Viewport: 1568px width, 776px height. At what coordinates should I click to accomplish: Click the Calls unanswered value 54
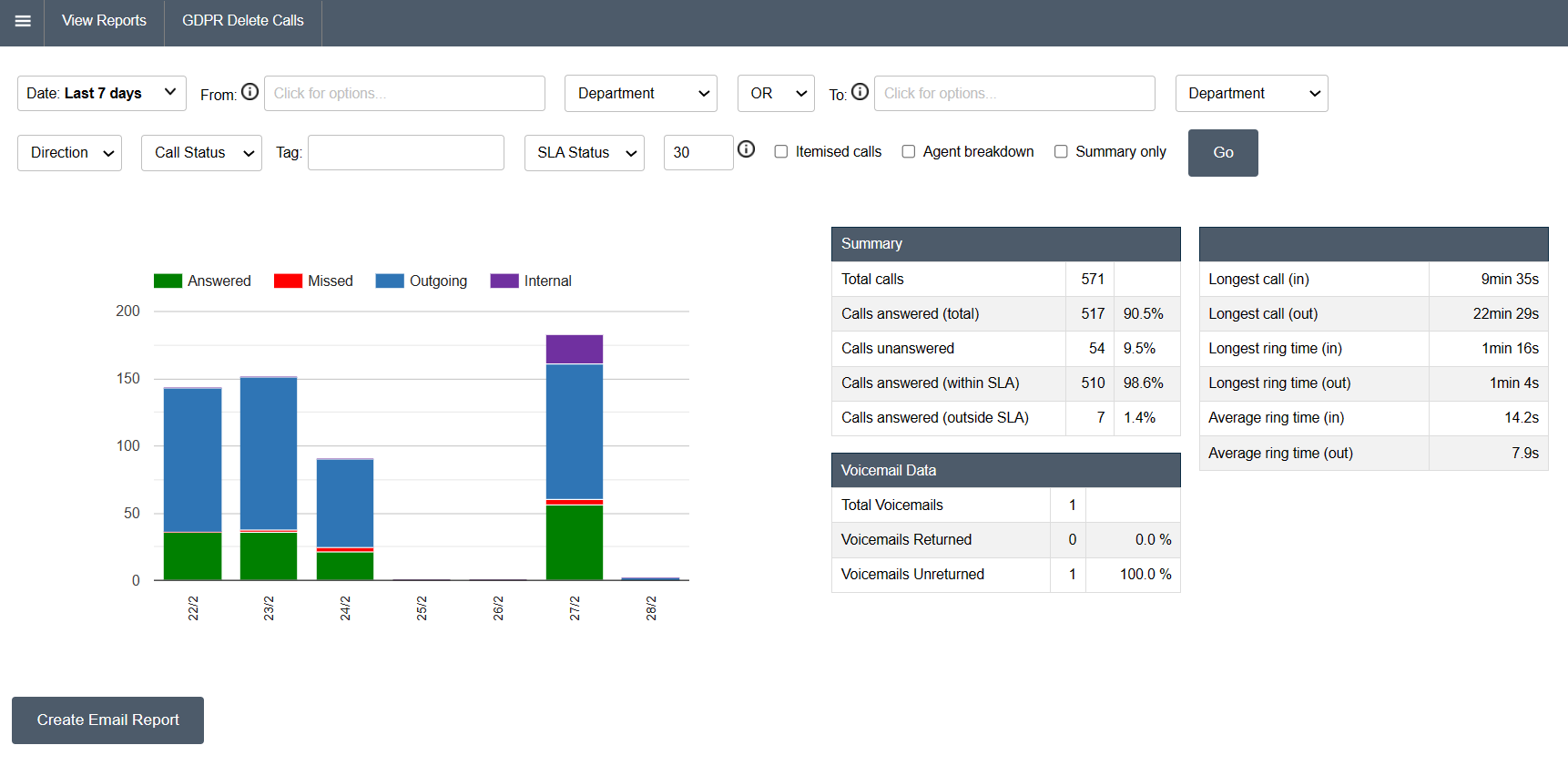click(x=1096, y=349)
